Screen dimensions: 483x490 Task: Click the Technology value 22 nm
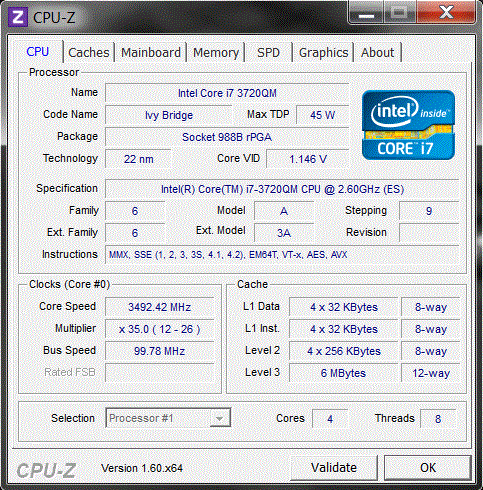138,159
